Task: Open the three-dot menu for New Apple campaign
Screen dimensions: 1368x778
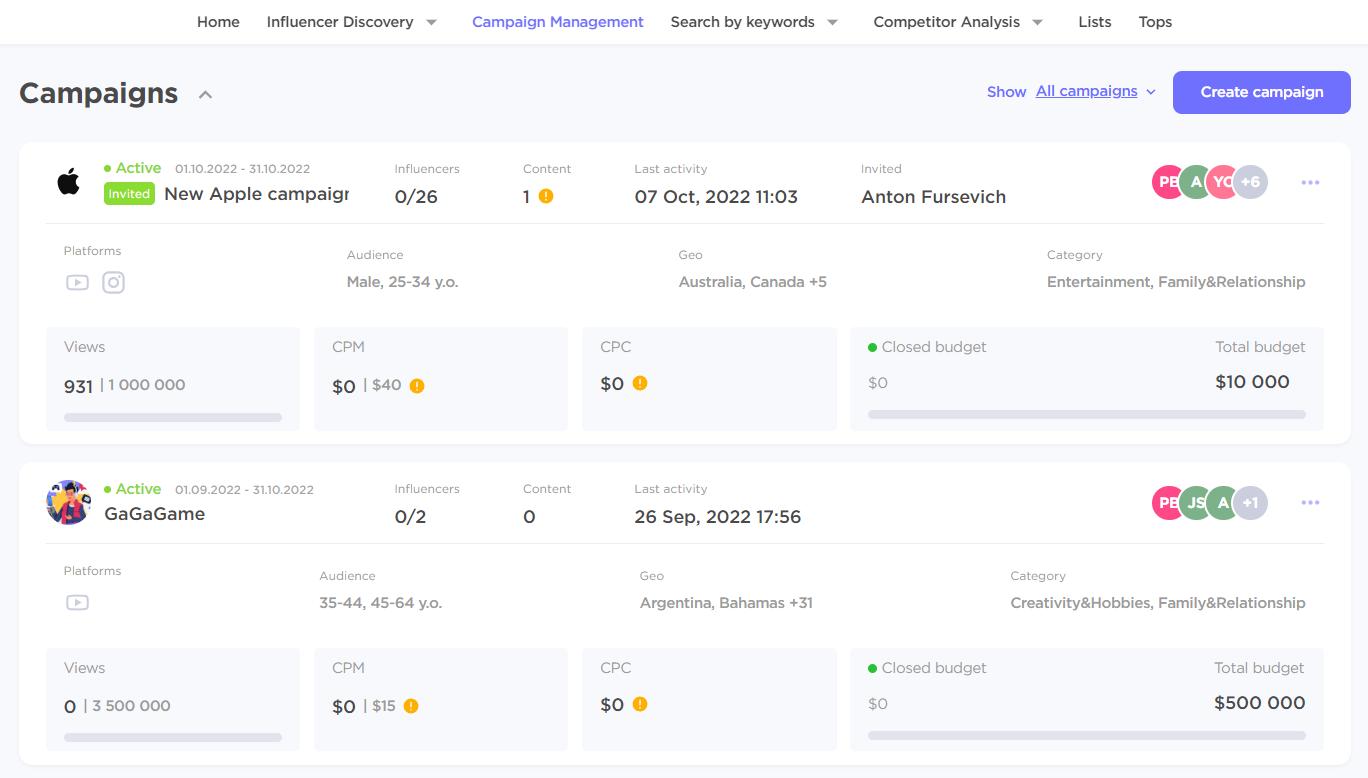Action: point(1310,183)
